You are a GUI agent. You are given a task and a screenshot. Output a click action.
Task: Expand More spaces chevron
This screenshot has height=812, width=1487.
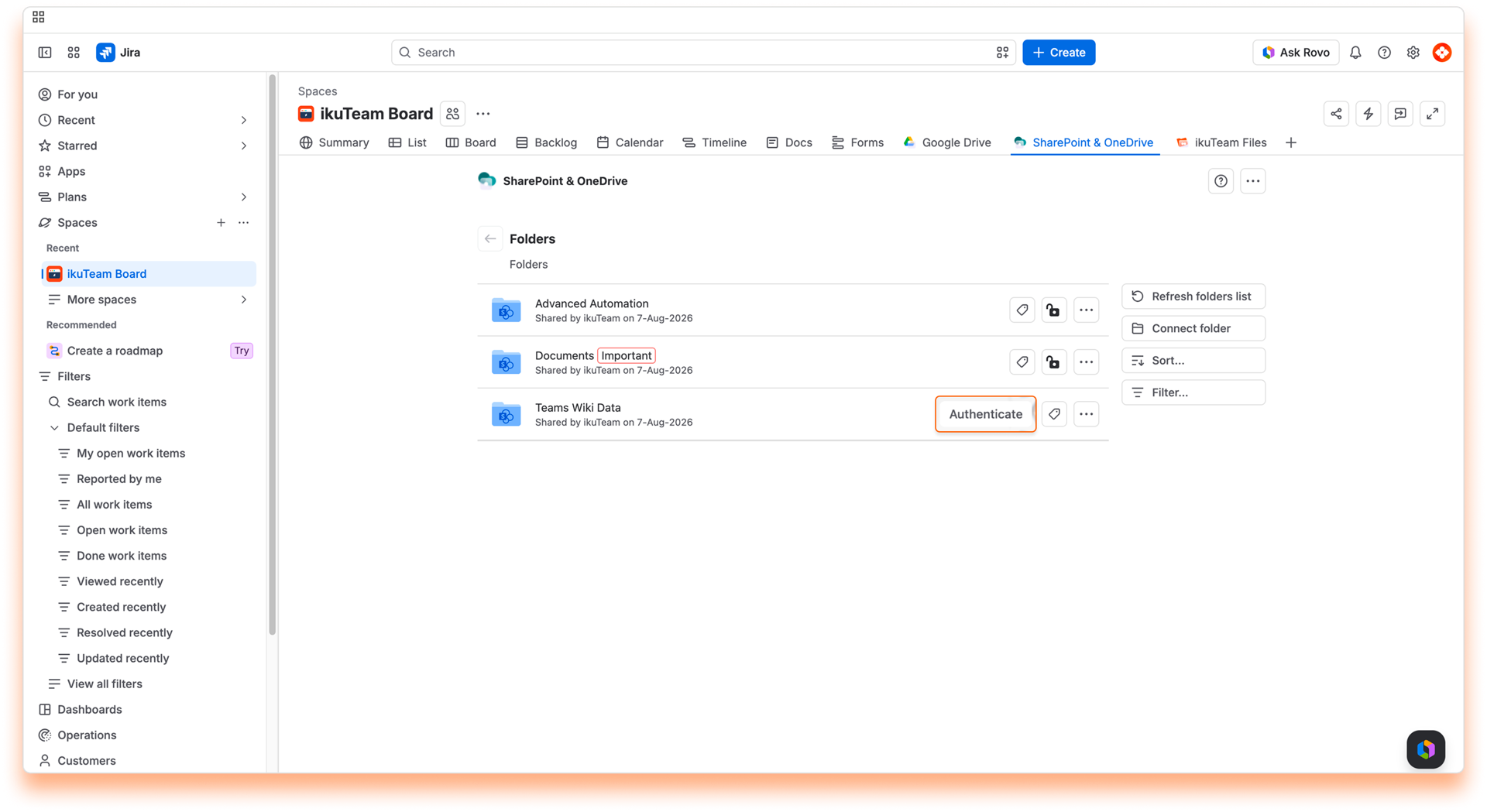[x=243, y=300]
